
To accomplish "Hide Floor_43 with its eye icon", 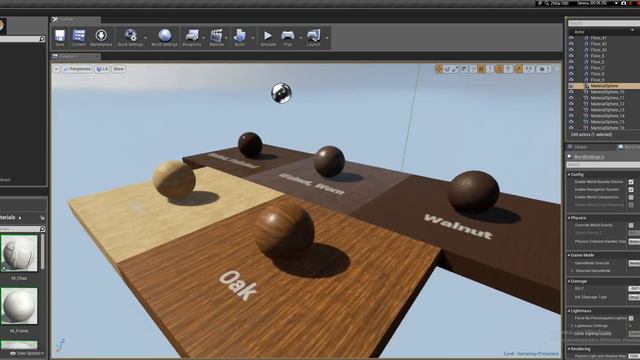I will pyautogui.click(x=571, y=50).
